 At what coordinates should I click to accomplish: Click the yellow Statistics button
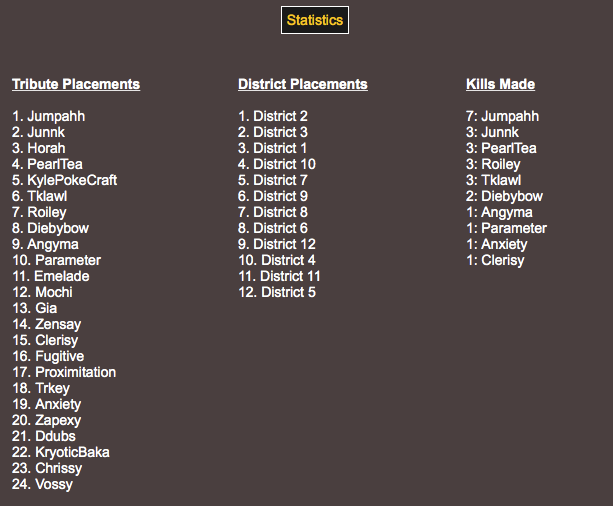315,20
